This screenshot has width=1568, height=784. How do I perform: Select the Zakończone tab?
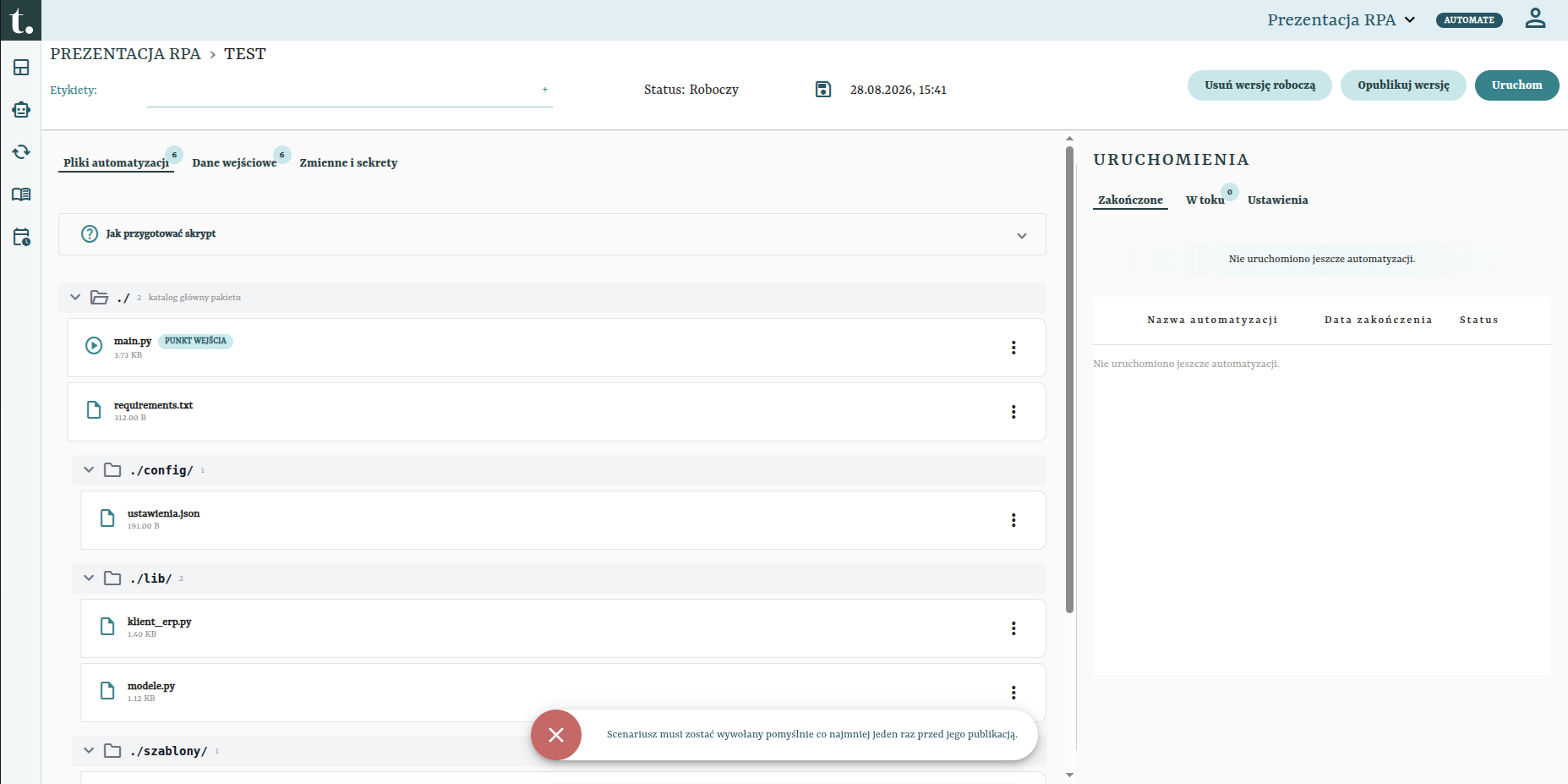[1130, 200]
